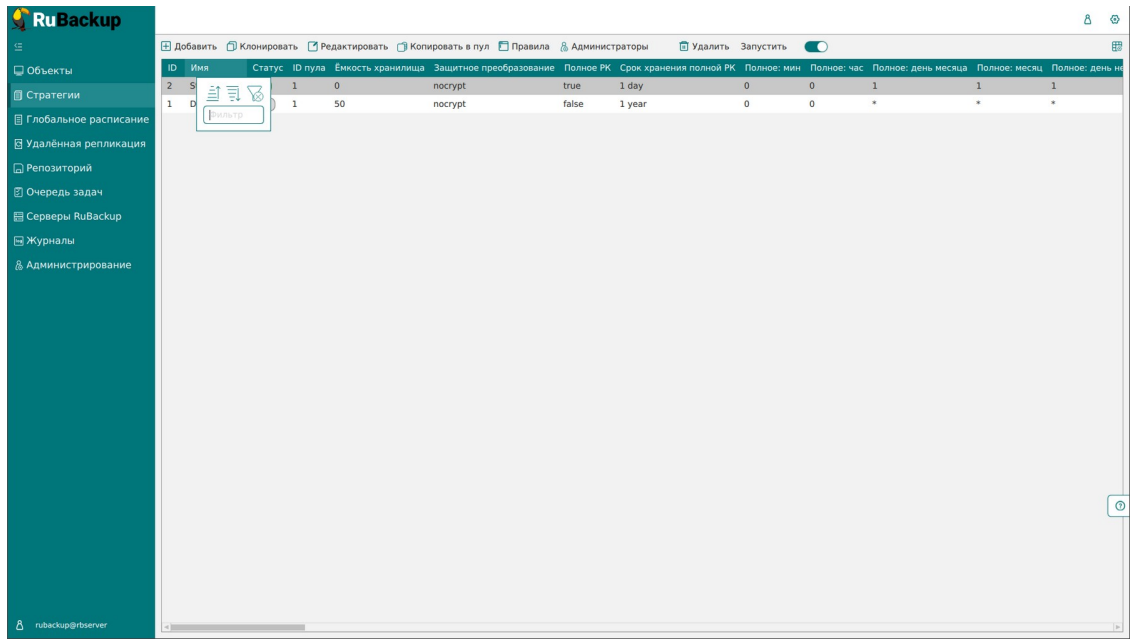Click the horizontal scrollbar thumb

(237, 627)
